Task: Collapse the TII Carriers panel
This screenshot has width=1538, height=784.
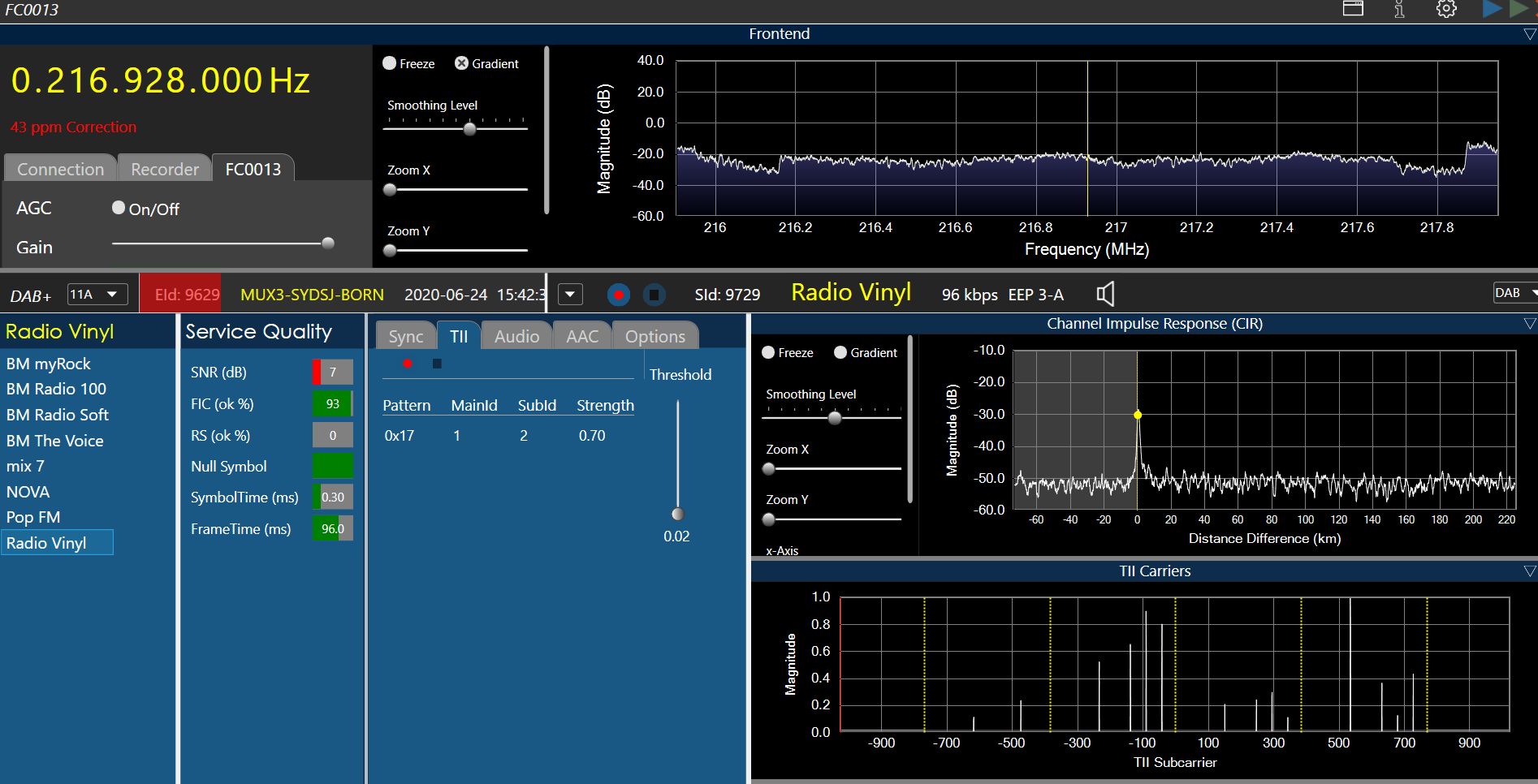Action: click(1529, 571)
